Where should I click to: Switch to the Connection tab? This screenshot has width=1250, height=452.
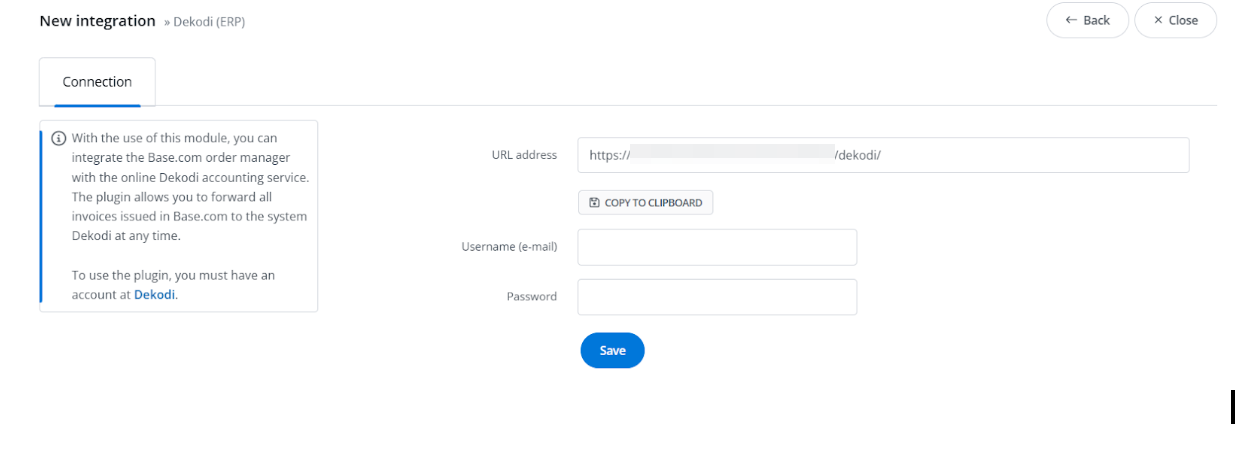[97, 82]
